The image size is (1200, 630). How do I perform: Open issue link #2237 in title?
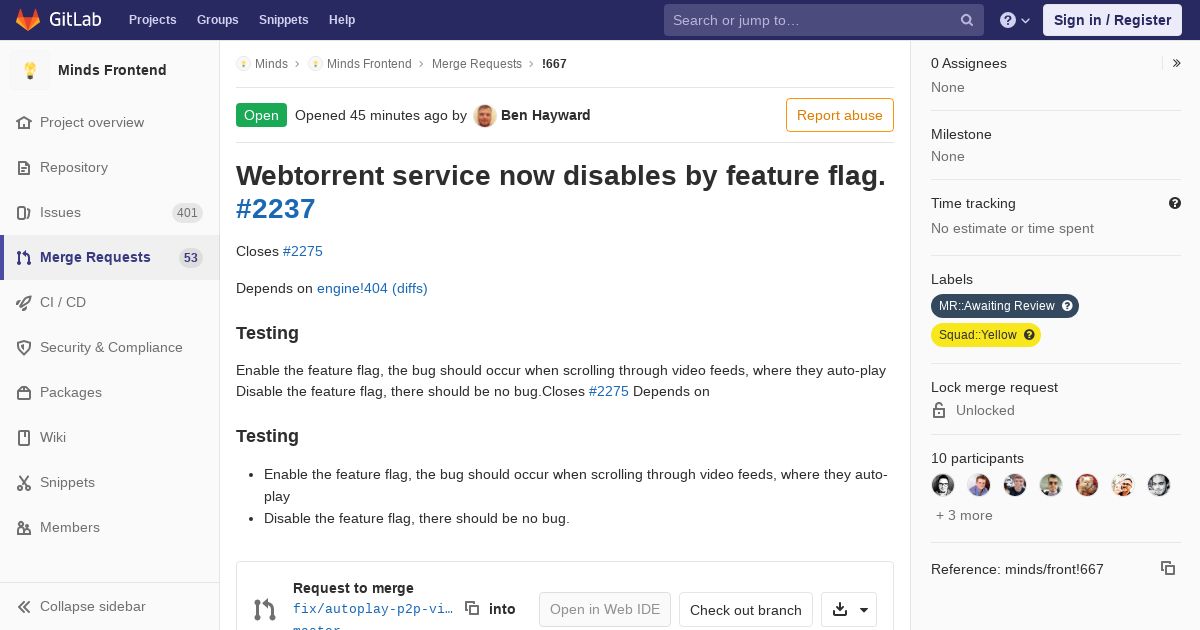(x=276, y=208)
